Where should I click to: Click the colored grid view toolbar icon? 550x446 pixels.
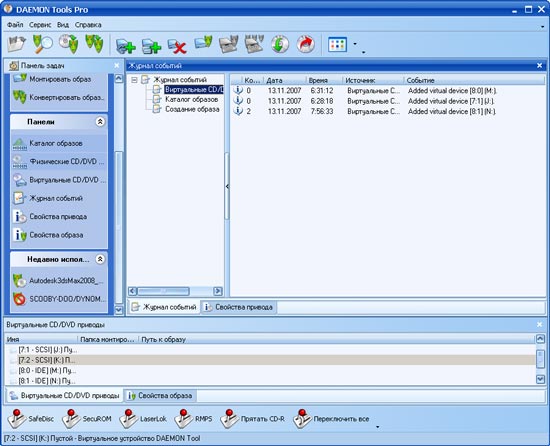[x=337, y=45]
